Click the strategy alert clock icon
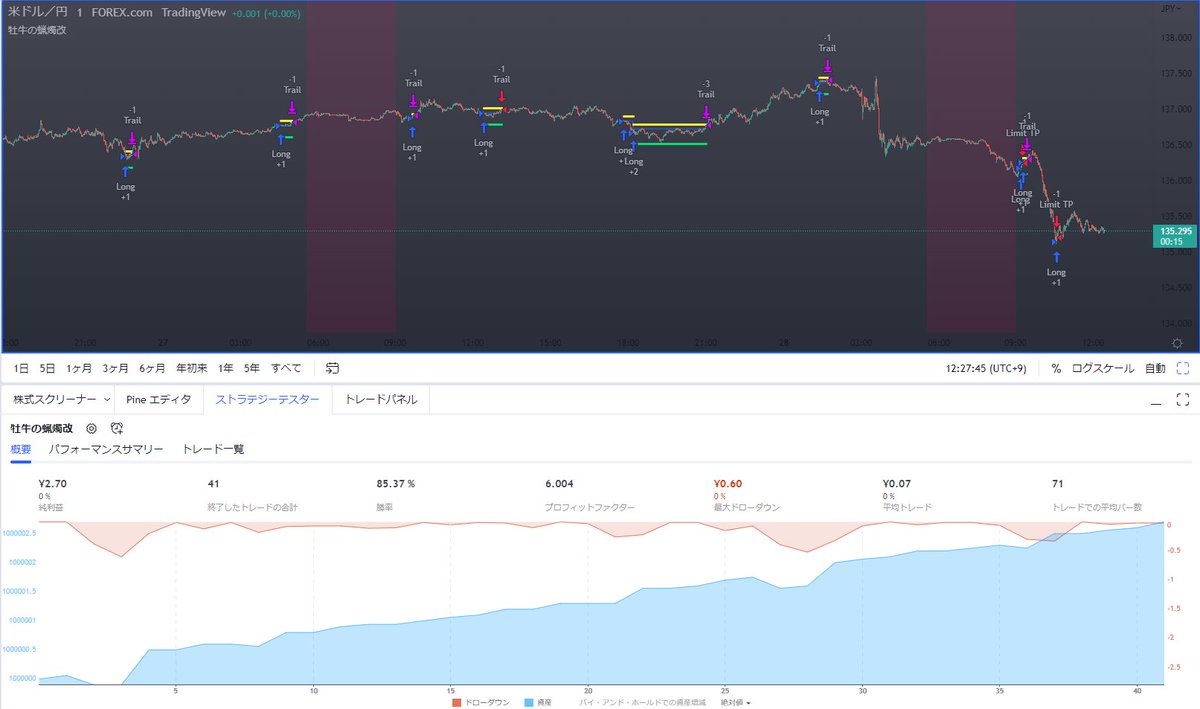The width and height of the screenshot is (1200, 709). (x=116, y=427)
